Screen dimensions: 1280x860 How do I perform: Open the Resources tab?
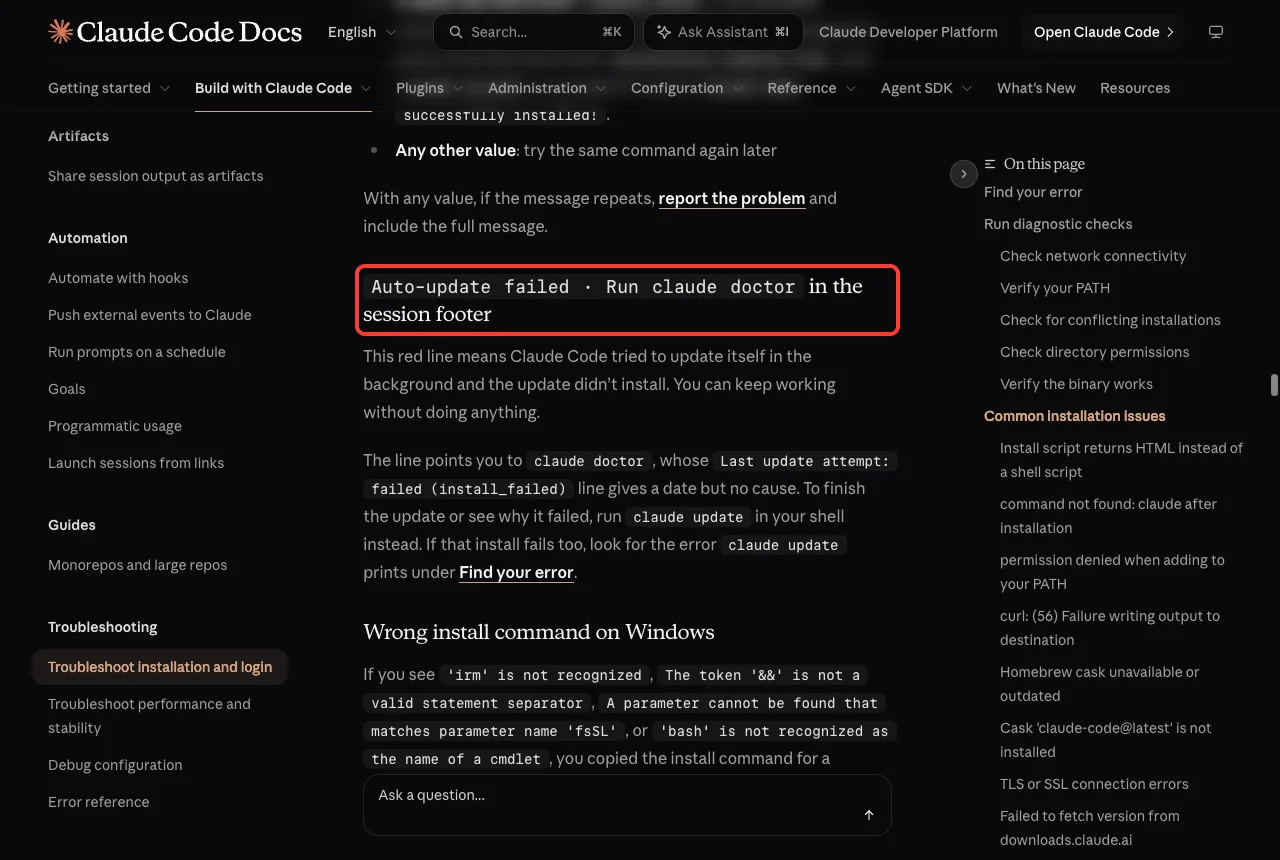(x=1135, y=88)
